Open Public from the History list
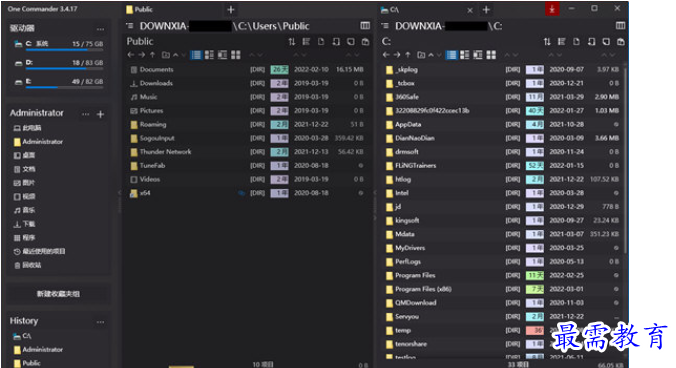This screenshot has width=676, height=368. tap(28, 363)
